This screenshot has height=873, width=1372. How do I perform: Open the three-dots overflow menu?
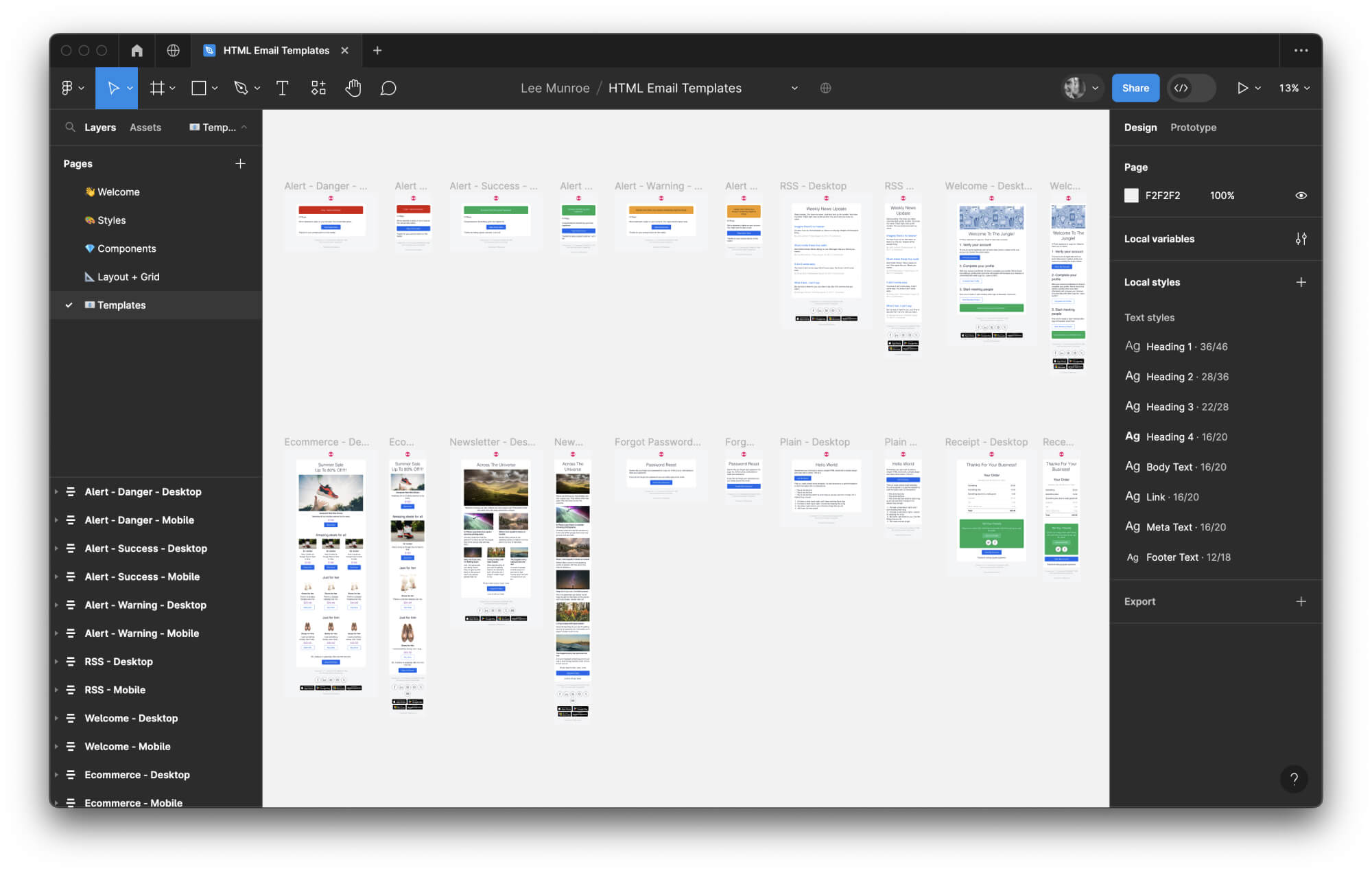(x=1301, y=50)
